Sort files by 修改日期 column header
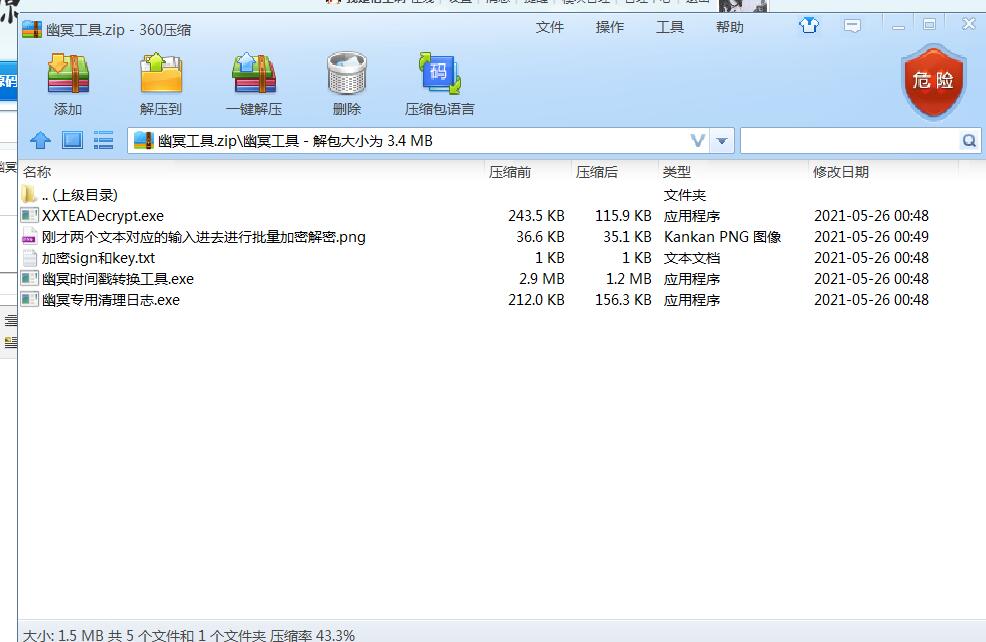Image resolution: width=986 pixels, height=642 pixels. [x=841, y=172]
